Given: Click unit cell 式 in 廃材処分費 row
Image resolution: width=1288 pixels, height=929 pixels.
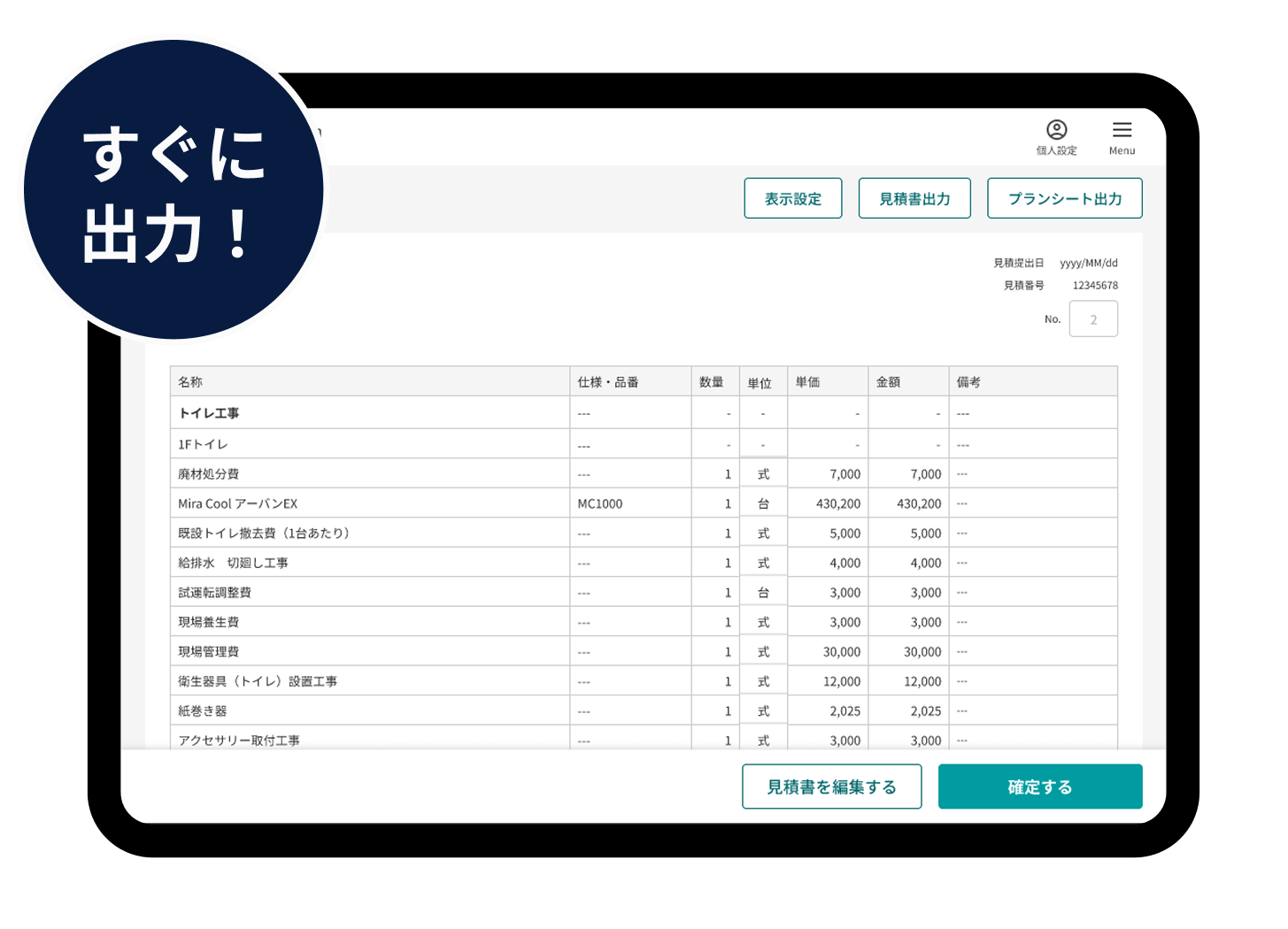Looking at the screenshot, I should click(x=763, y=474).
